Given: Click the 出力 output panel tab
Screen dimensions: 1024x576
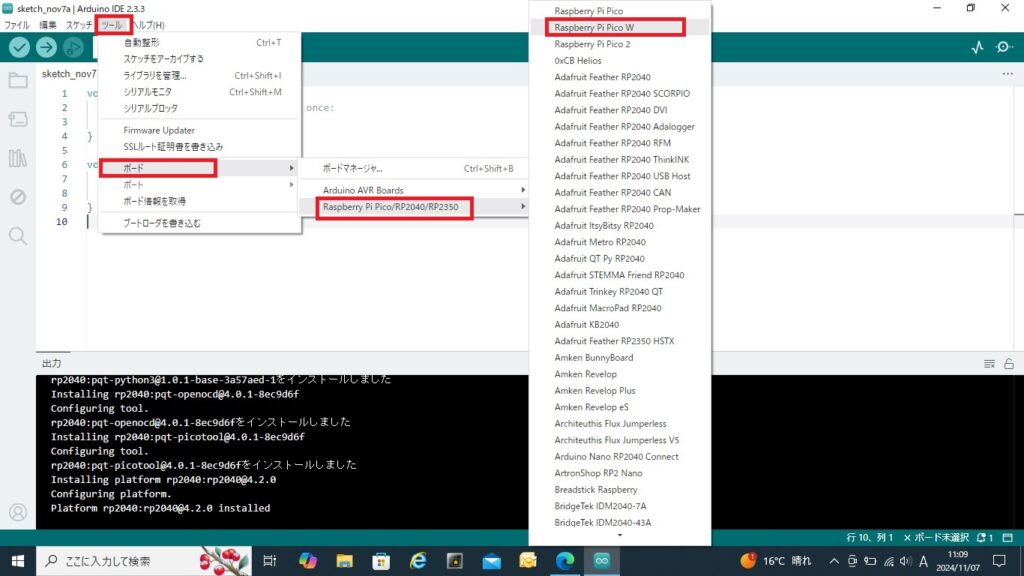Looking at the screenshot, I should [x=52, y=364].
